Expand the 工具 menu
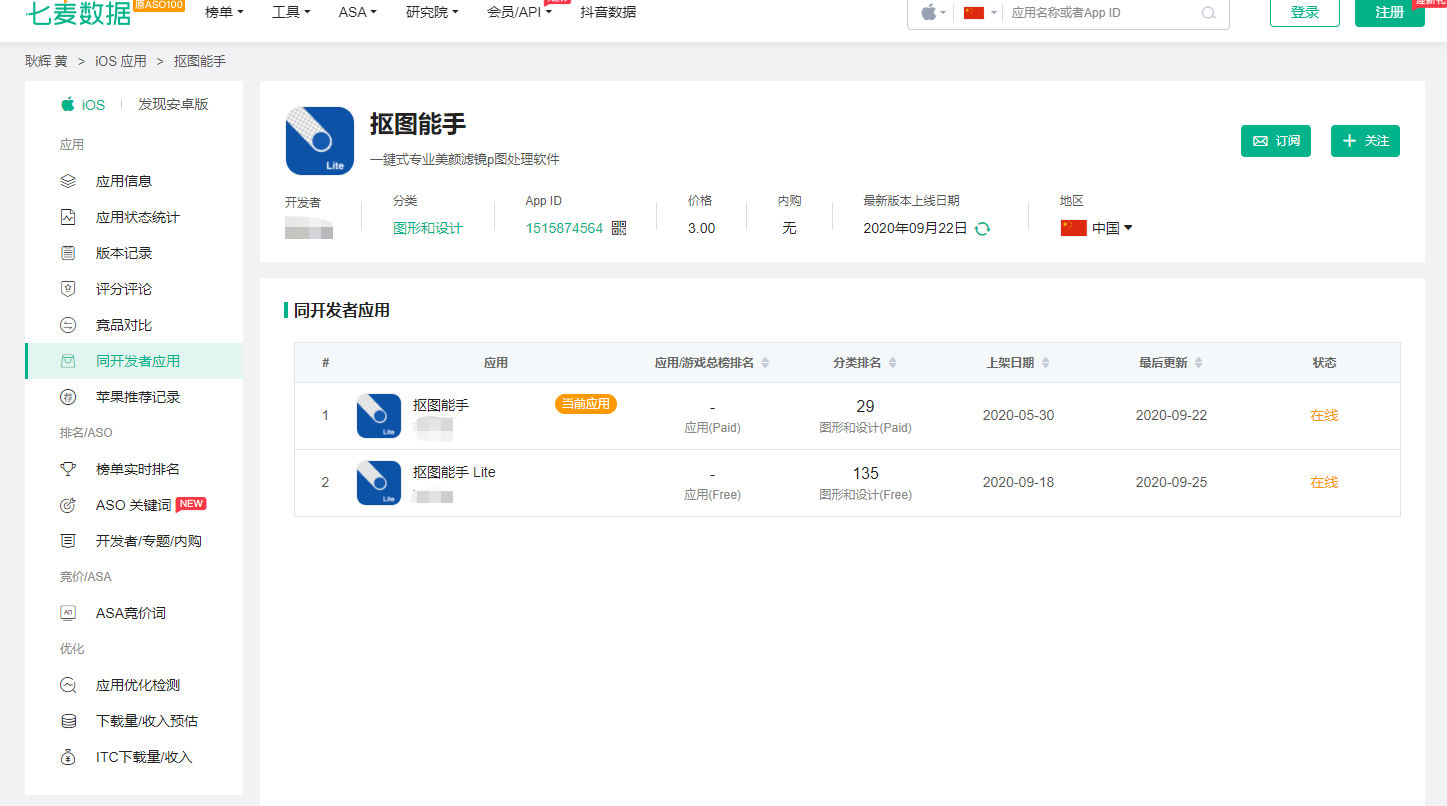The image size is (1447, 806). (x=291, y=12)
